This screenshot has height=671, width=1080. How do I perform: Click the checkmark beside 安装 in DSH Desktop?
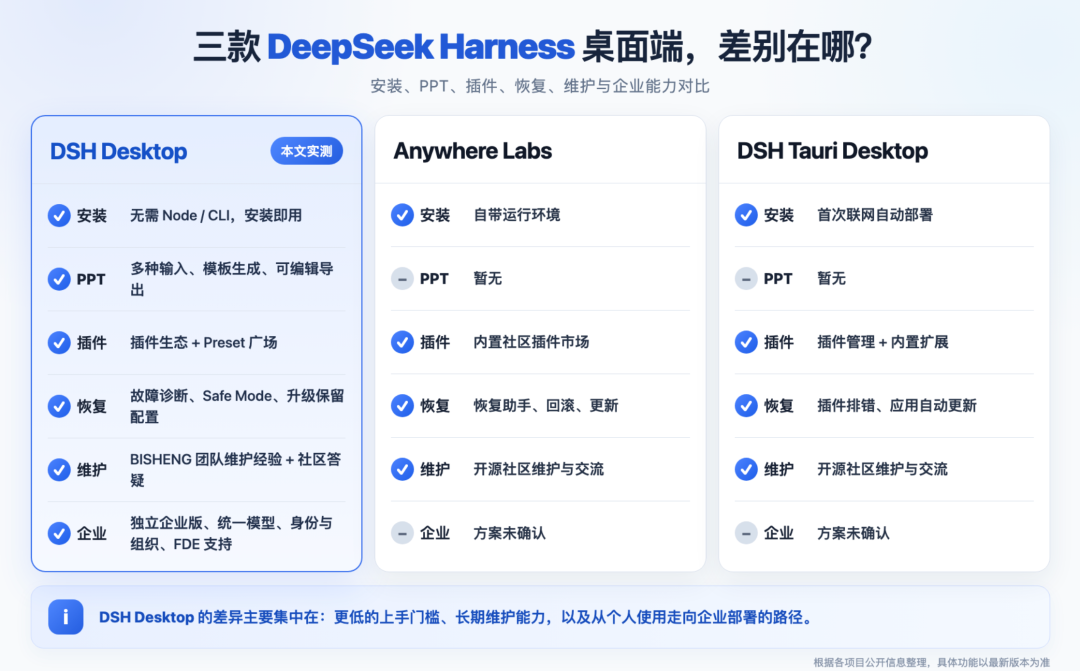point(59,216)
